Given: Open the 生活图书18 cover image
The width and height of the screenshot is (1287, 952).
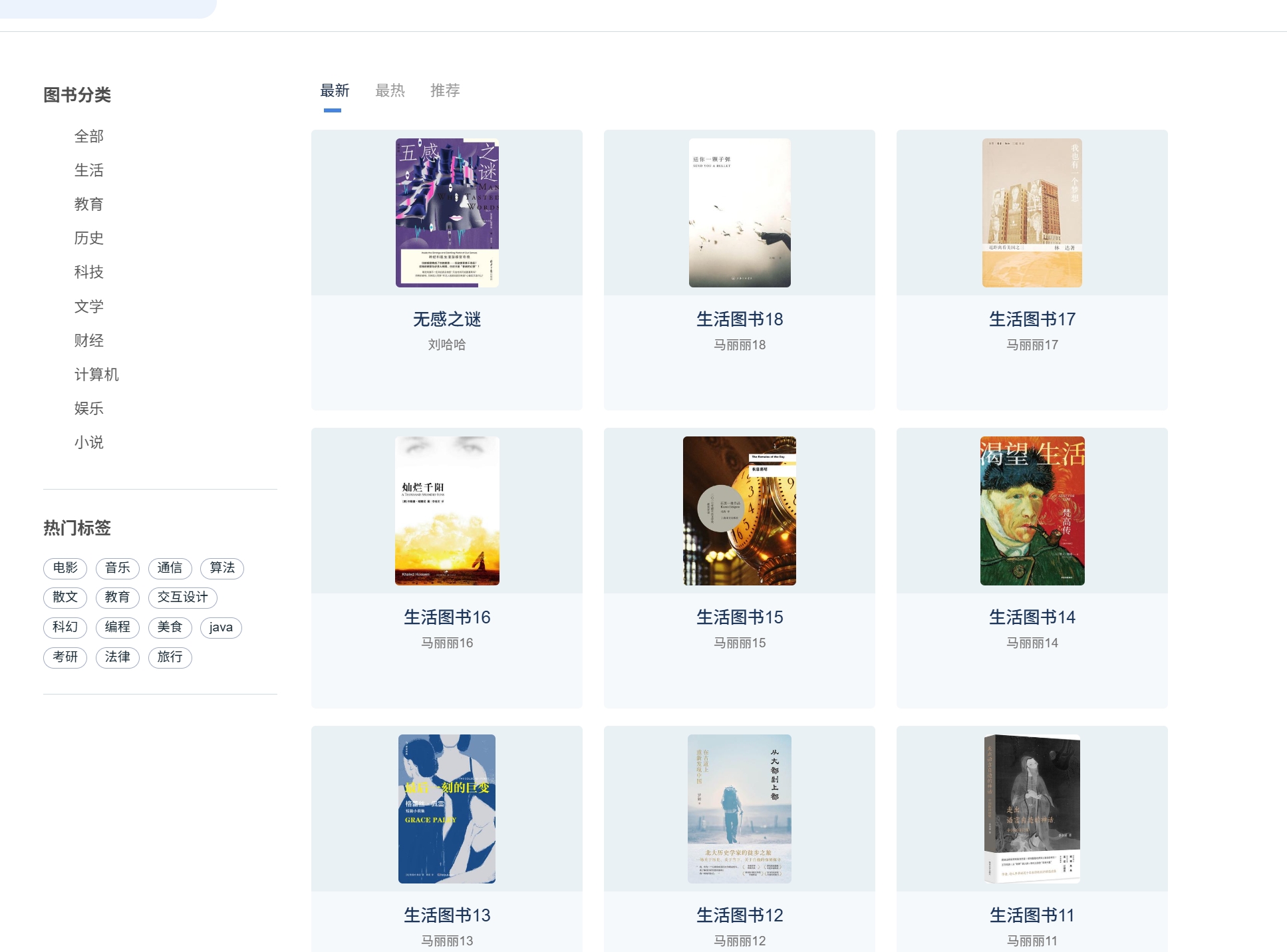Looking at the screenshot, I should click(x=740, y=213).
